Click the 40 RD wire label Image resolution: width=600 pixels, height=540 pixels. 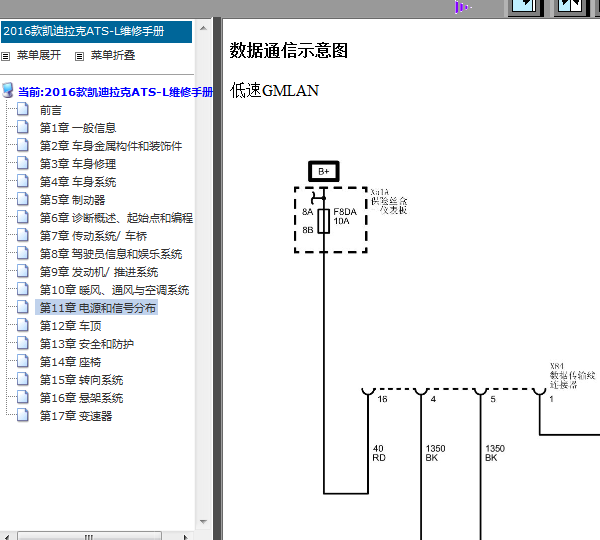click(x=378, y=453)
